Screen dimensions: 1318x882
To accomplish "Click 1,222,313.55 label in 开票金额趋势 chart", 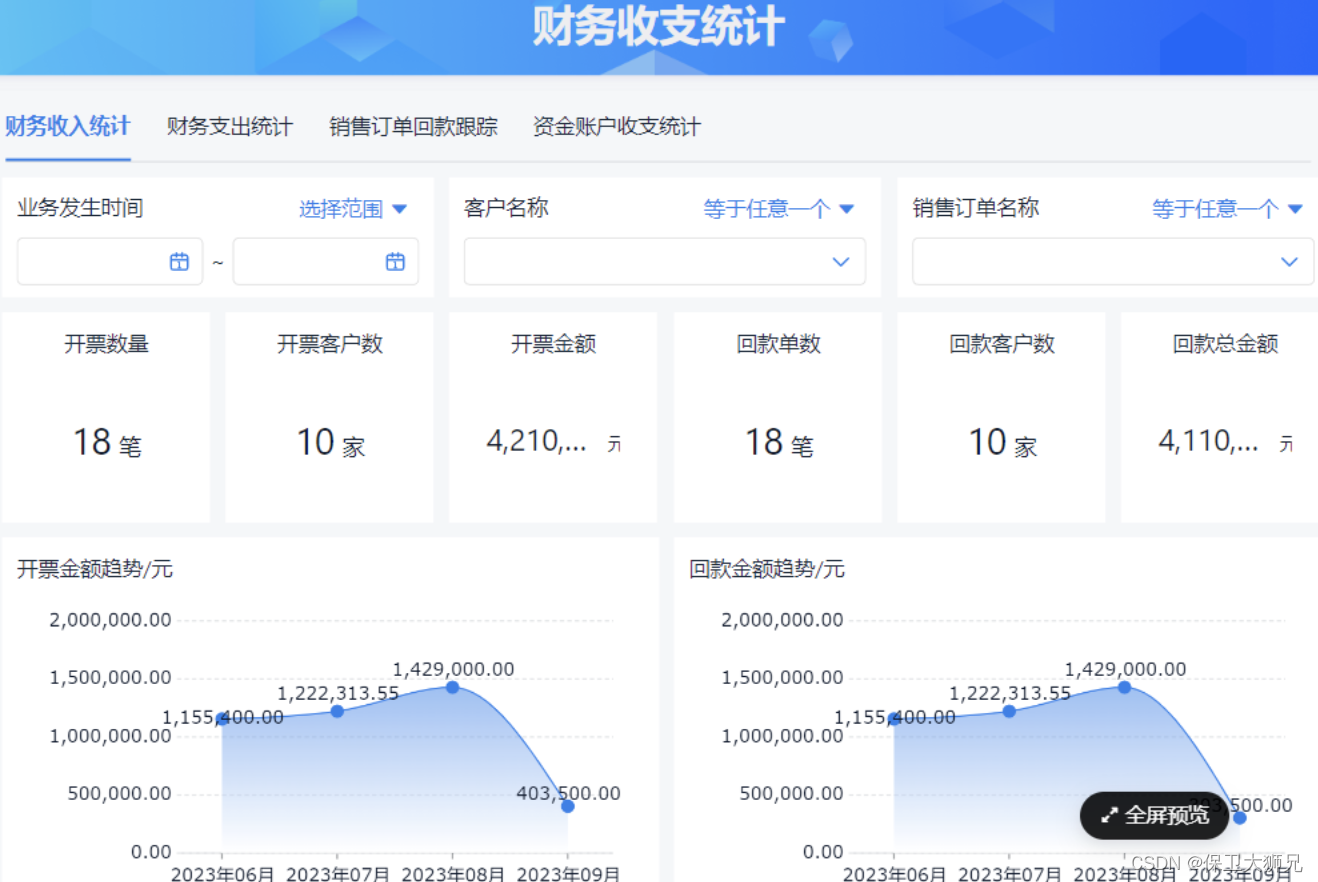I will coord(338,693).
